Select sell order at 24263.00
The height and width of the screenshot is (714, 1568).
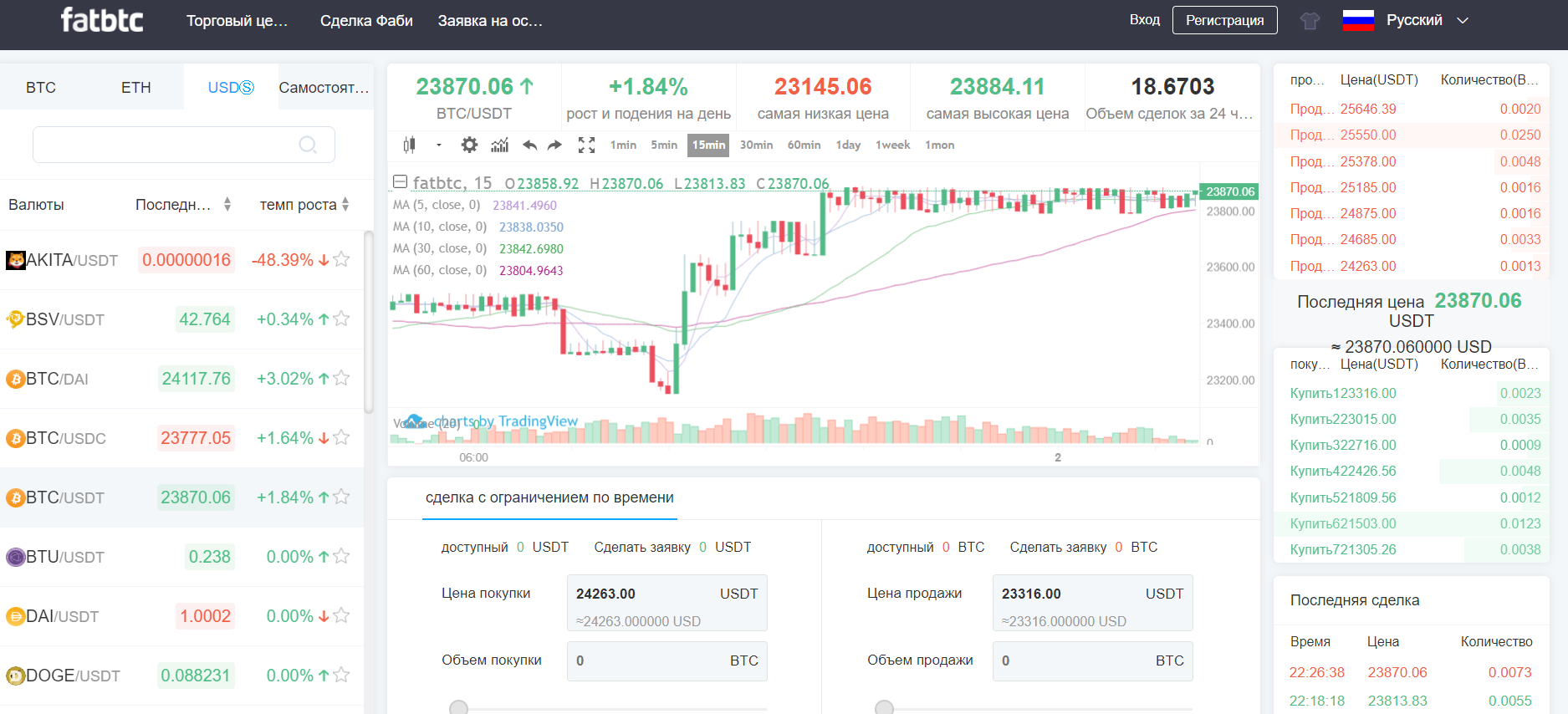pos(1412,266)
